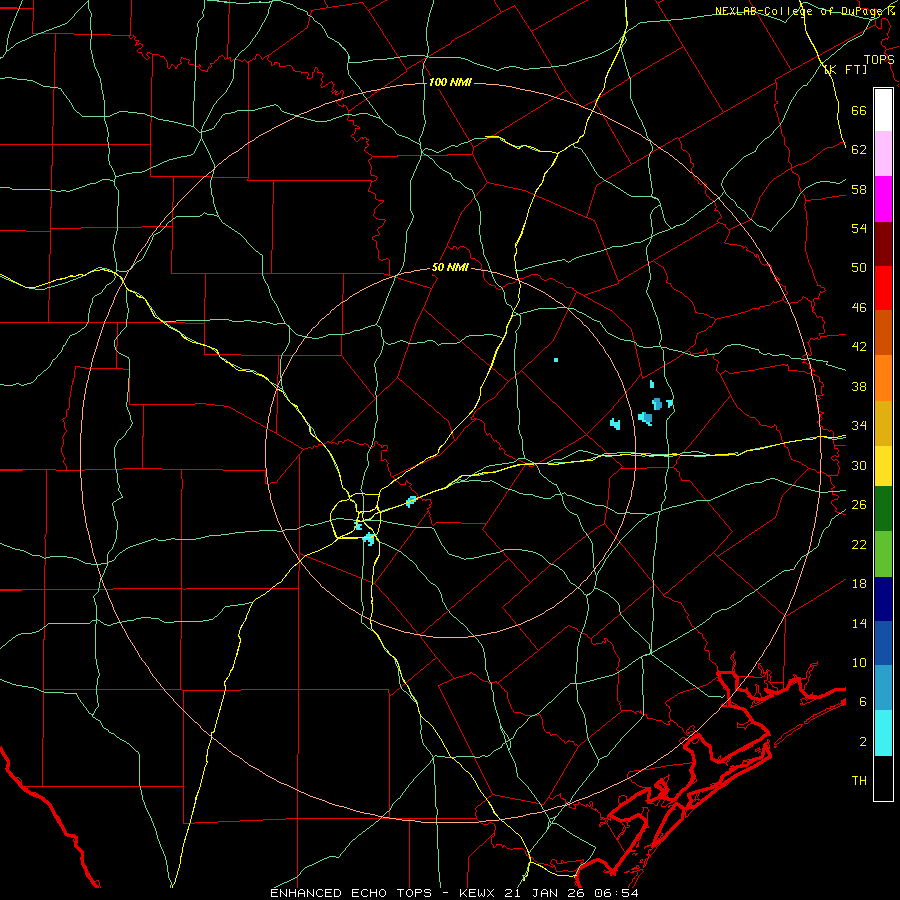
Task: Click the '50' legend value
Action: pyautogui.click(x=859, y=268)
